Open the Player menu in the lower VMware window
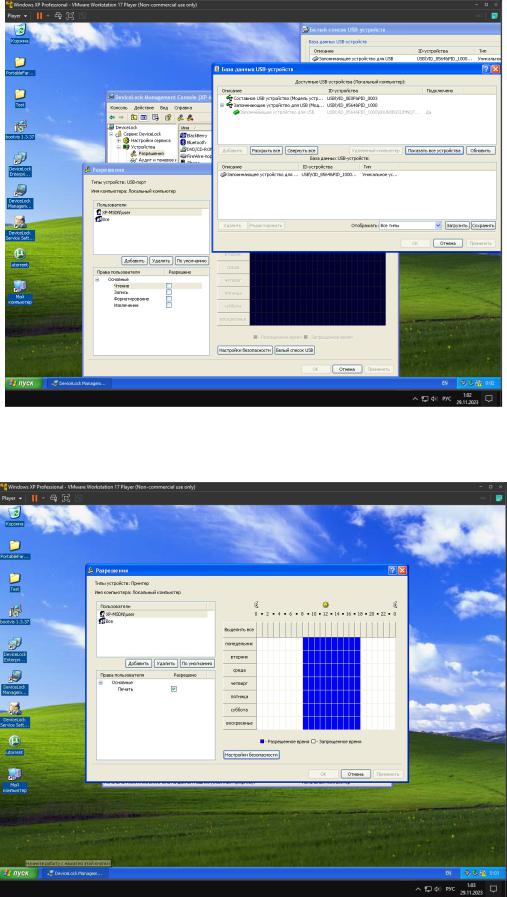 pos(11,498)
